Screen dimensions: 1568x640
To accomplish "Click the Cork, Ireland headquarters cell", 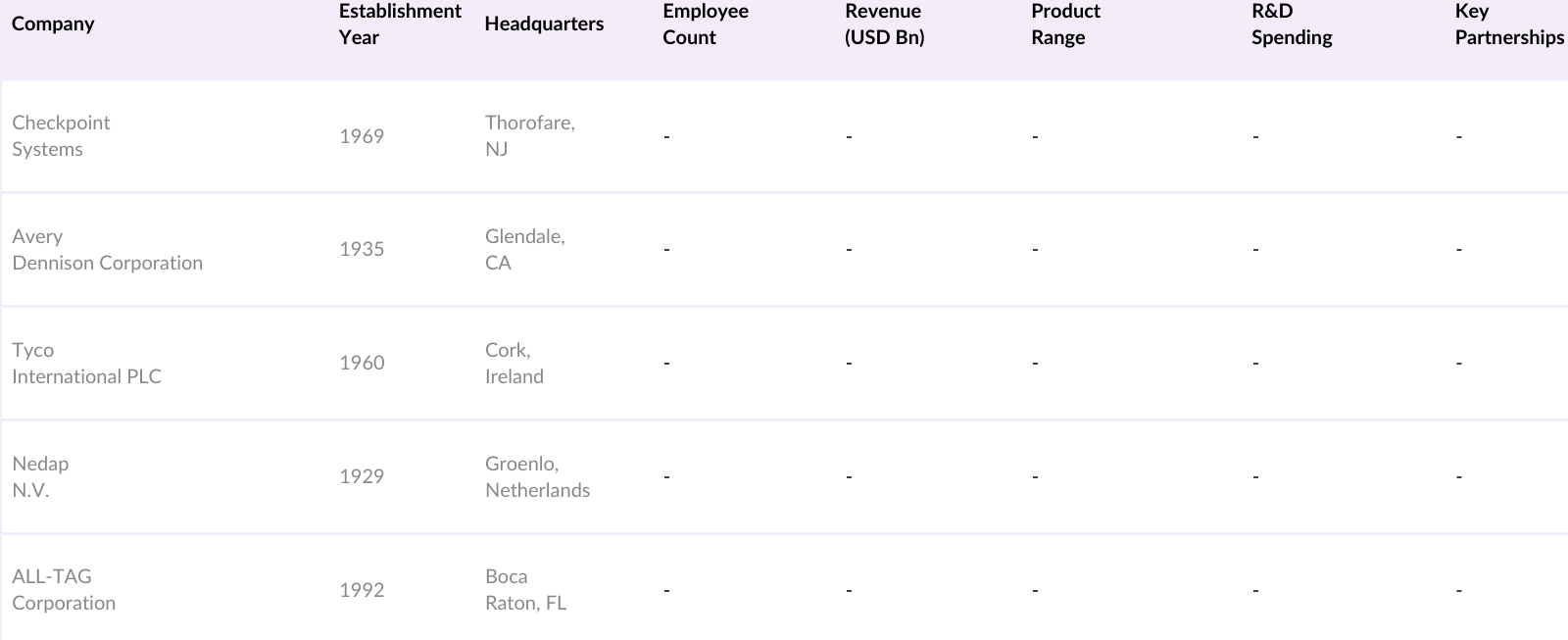I will click(514, 364).
